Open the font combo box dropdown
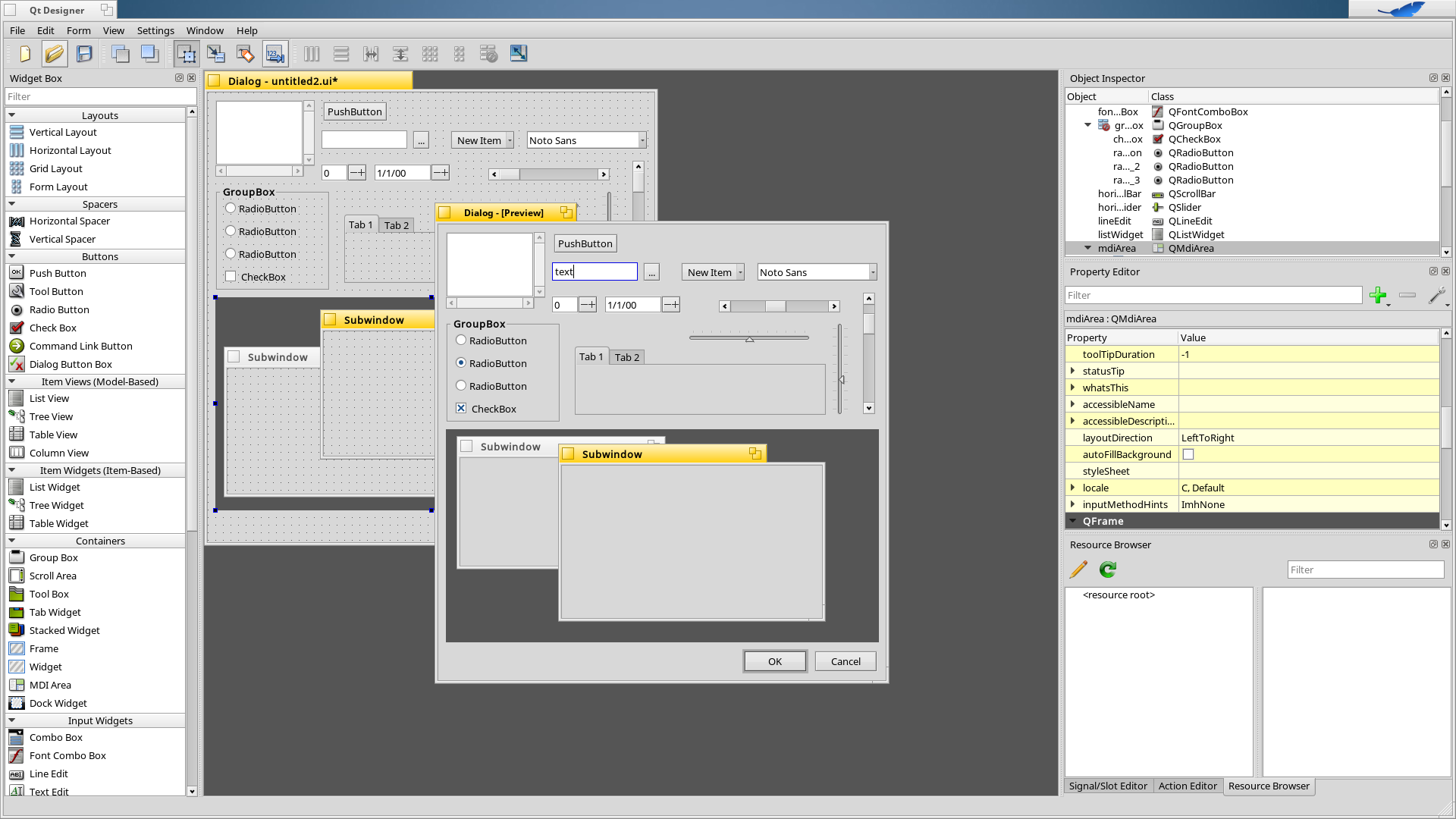 point(871,272)
